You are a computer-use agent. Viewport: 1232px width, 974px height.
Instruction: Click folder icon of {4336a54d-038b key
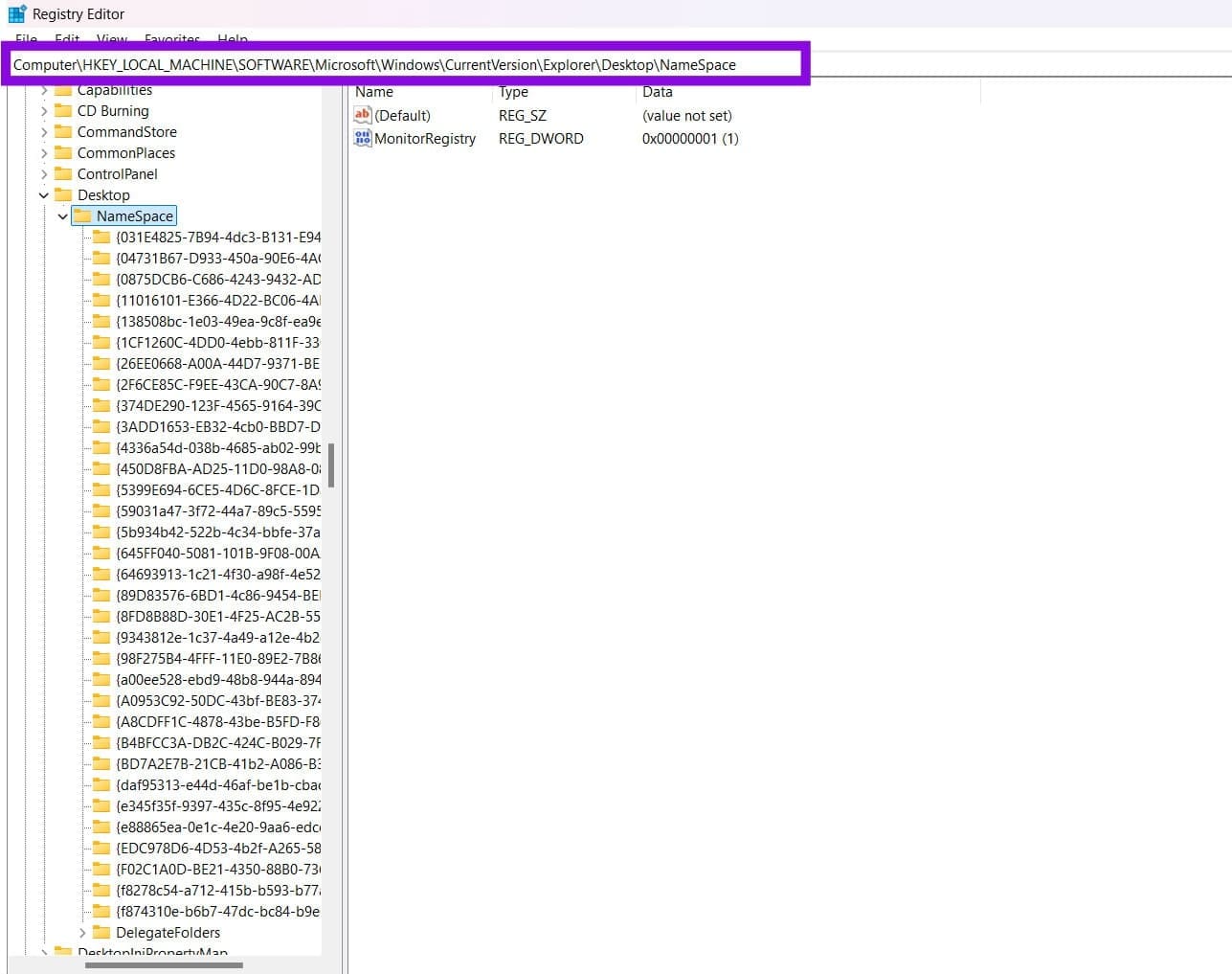101,447
